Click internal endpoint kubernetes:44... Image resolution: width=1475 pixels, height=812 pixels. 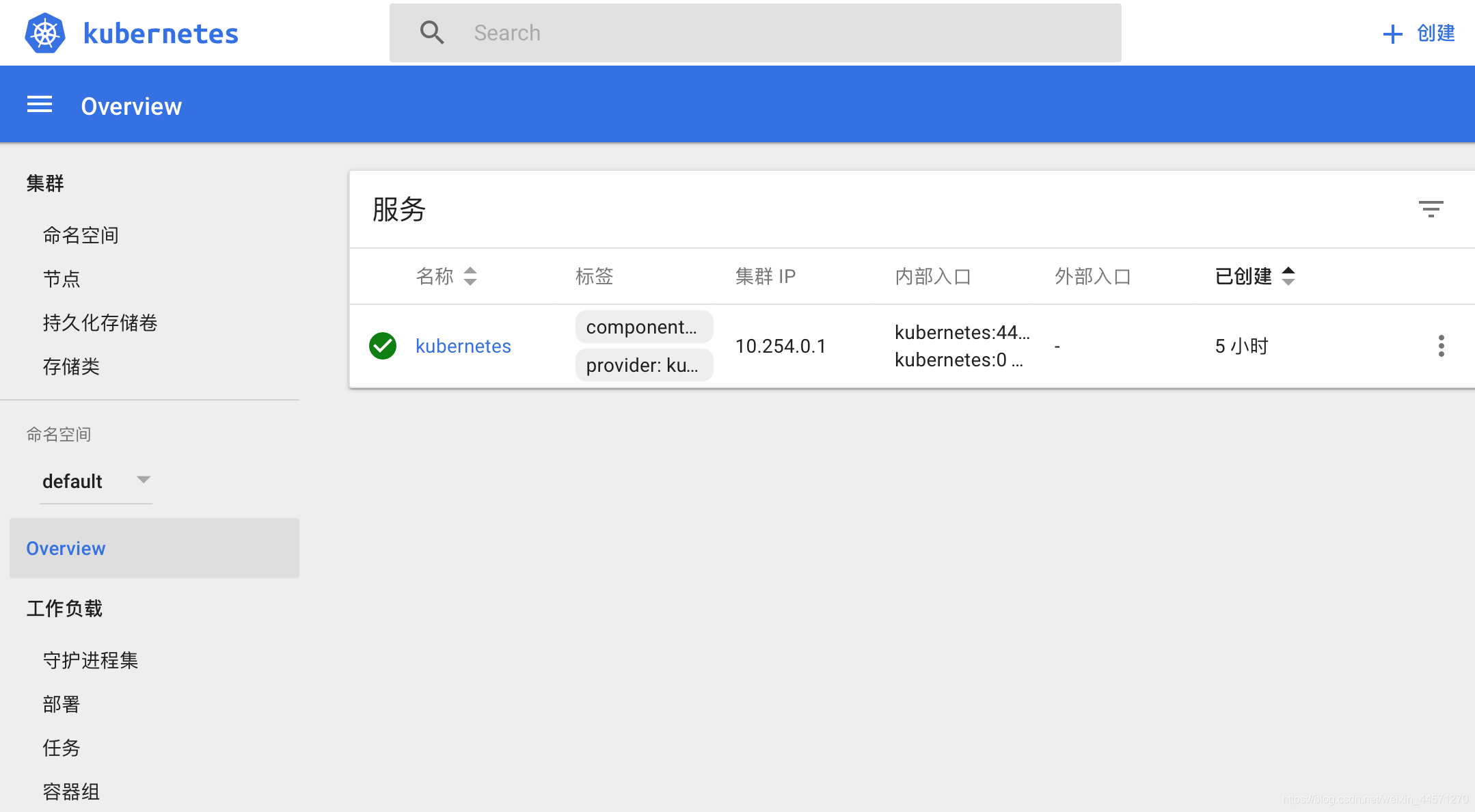[962, 333]
